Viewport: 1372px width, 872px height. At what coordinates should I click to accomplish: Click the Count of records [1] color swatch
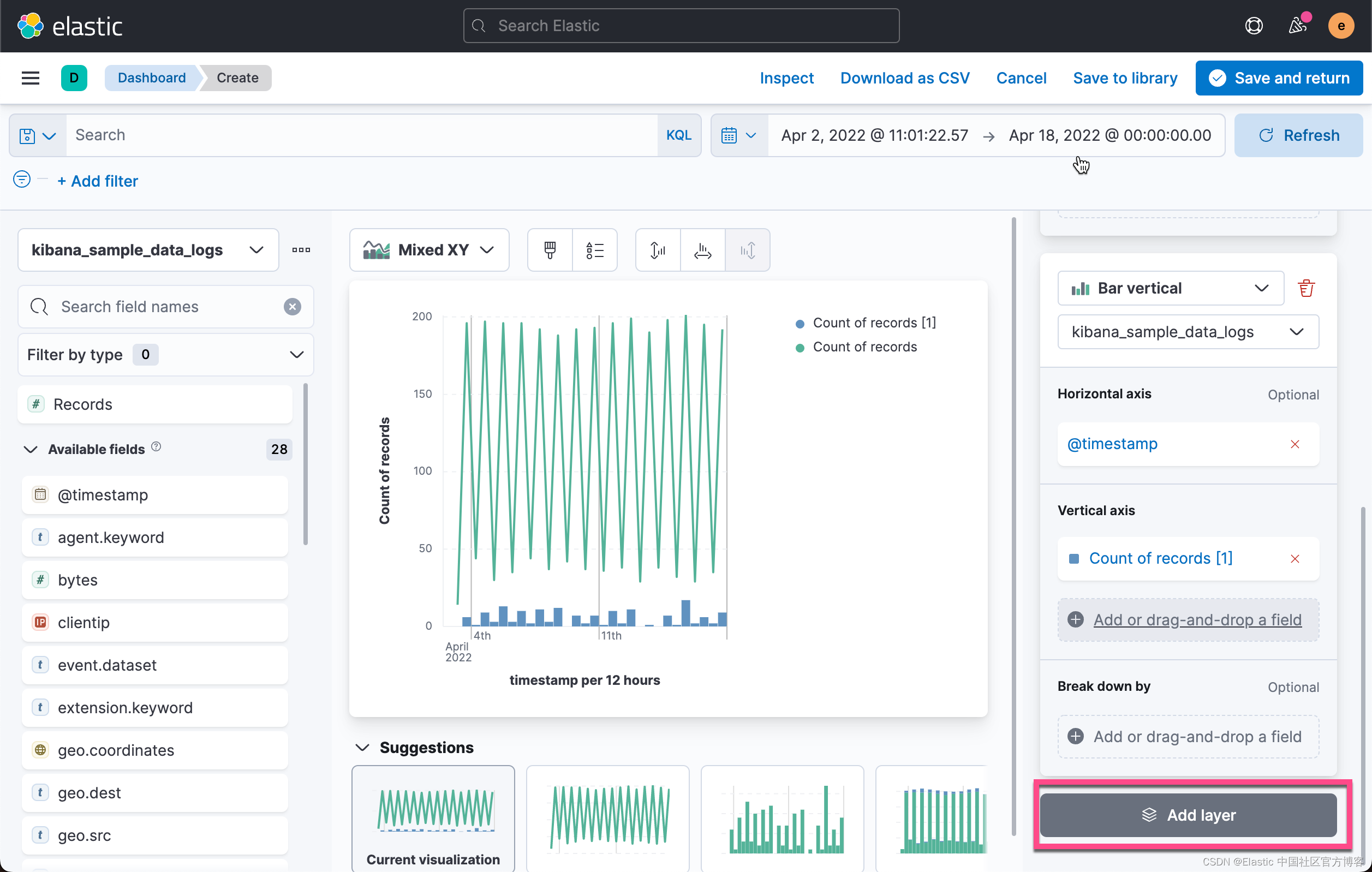coord(1074,558)
